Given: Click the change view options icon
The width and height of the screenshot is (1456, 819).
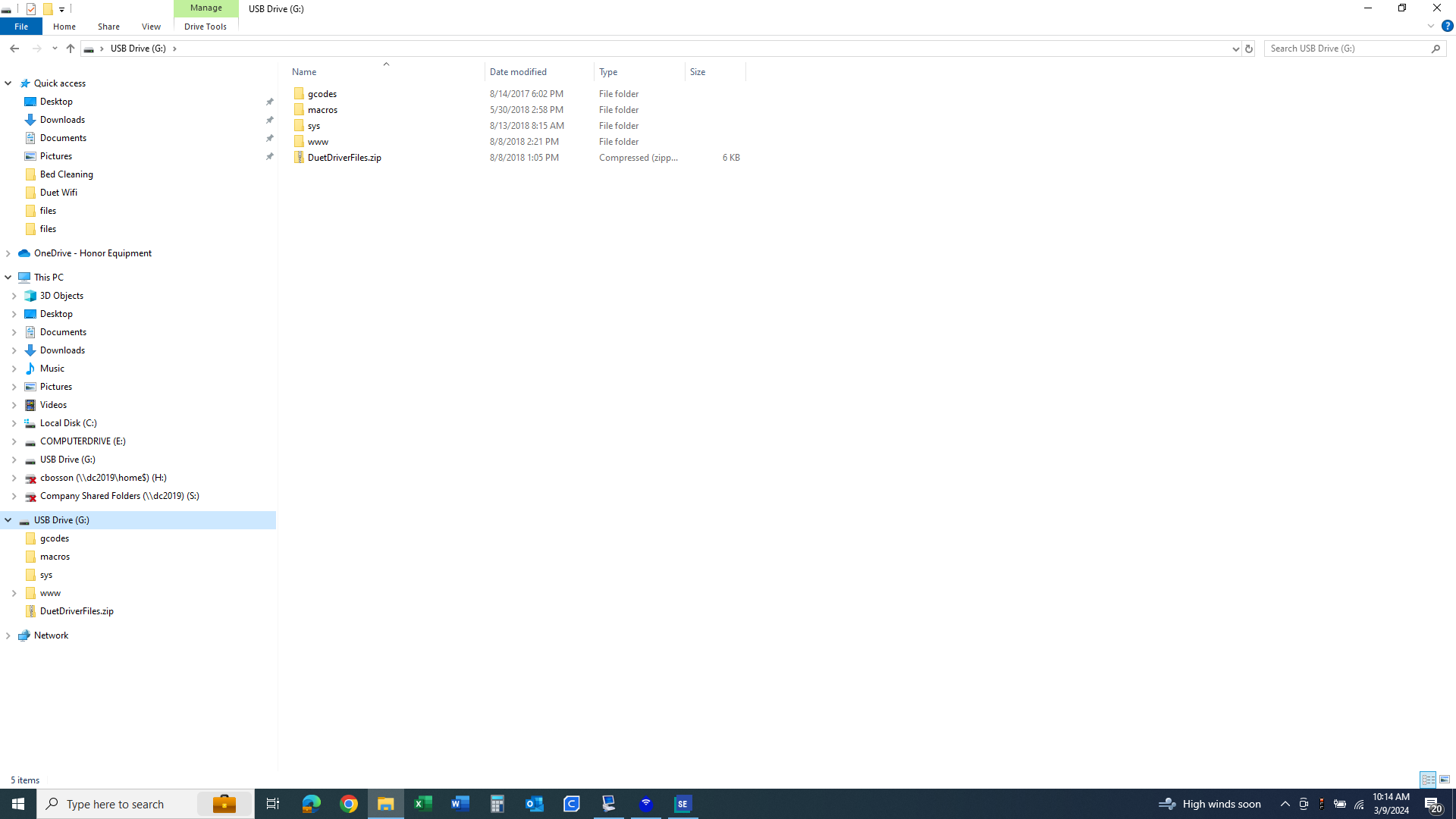Looking at the screenshot, I should 1443,779.
